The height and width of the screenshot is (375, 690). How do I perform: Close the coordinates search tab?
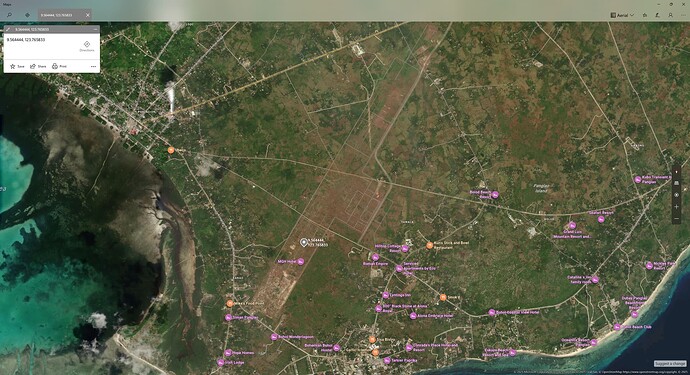[88, 15]
